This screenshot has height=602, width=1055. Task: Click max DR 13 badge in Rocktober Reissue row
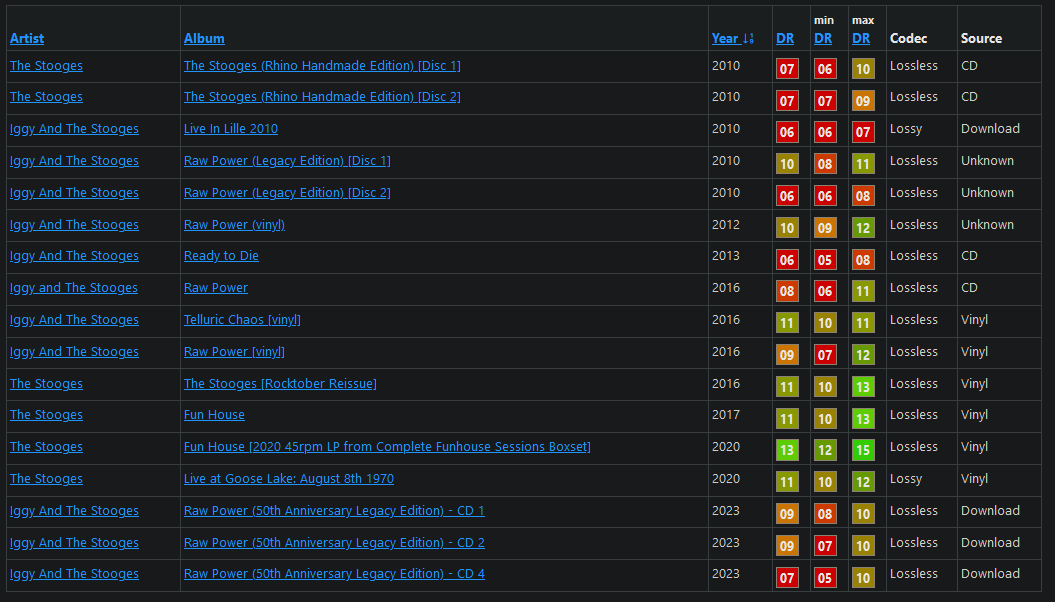click(x=863, y=387)
